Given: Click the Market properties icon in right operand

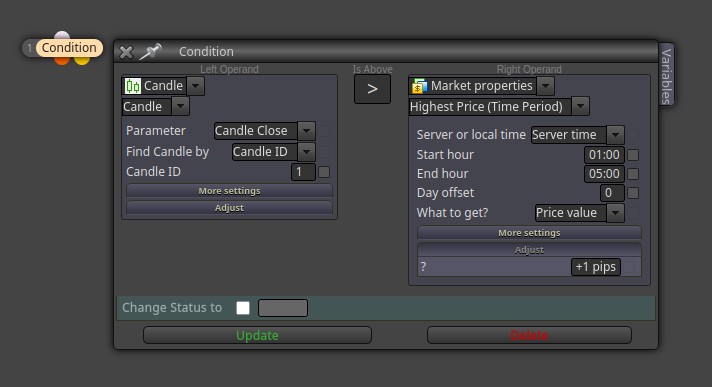Looking at the screenshot, I should [x=419, y=86].
